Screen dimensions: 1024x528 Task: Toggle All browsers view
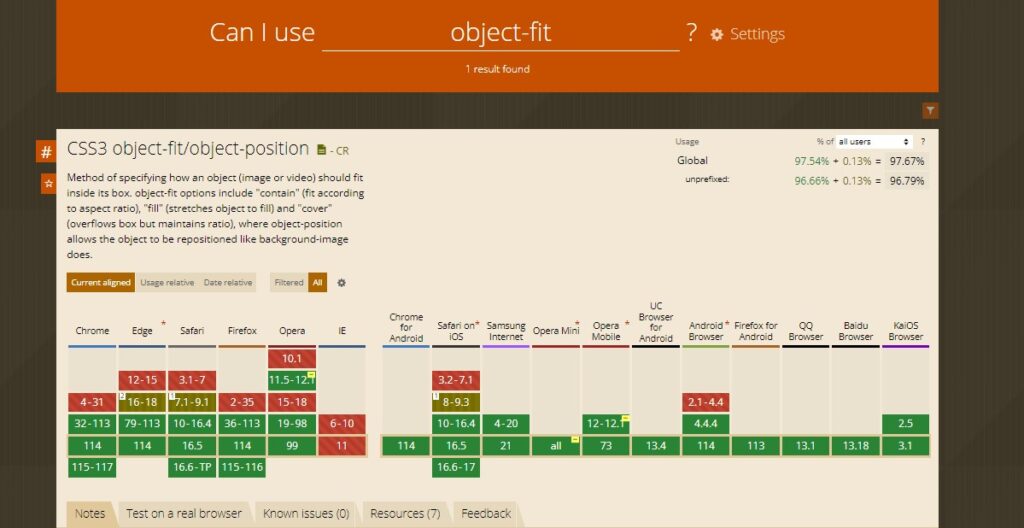317,282
